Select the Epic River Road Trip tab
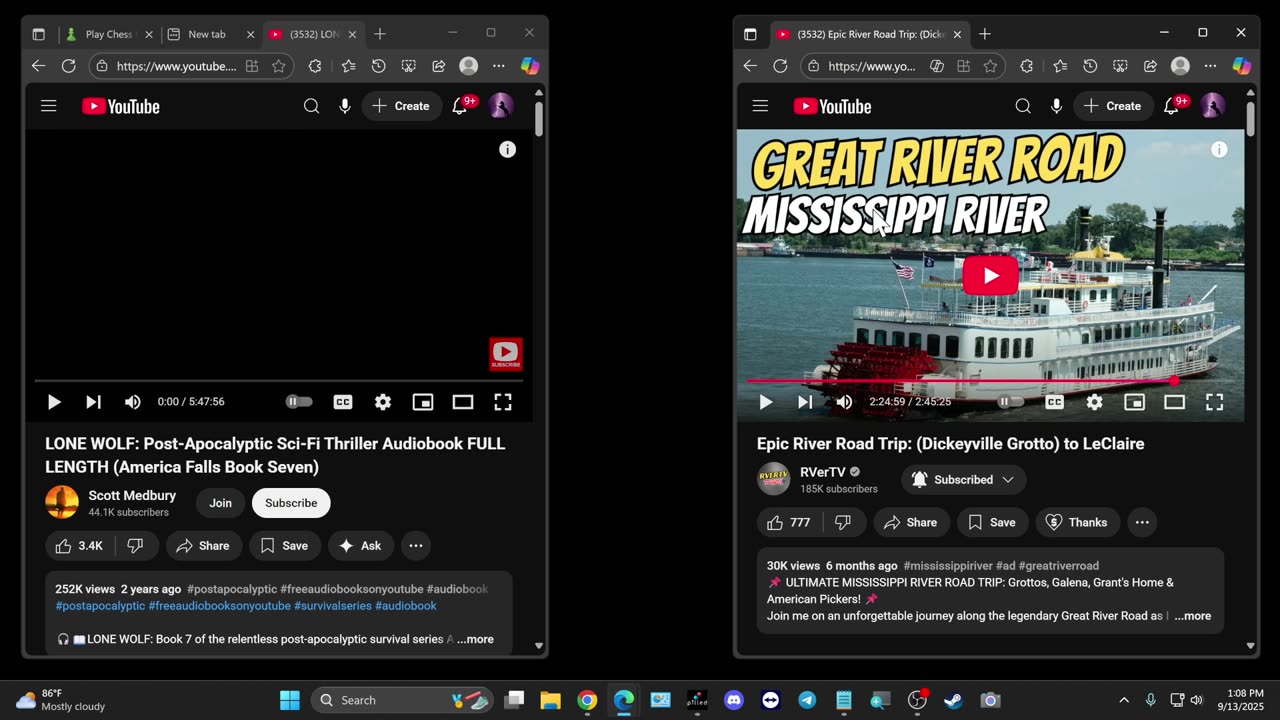Viewport: 1280px width, 720px height. pyautogui.click(x=869, y=34)
